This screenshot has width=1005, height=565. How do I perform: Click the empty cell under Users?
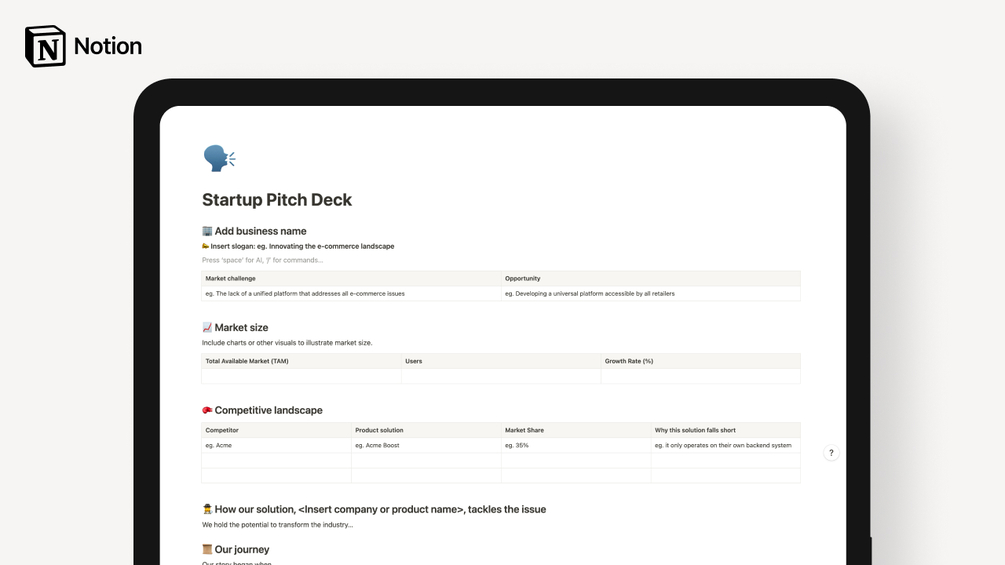click(500, 376)
